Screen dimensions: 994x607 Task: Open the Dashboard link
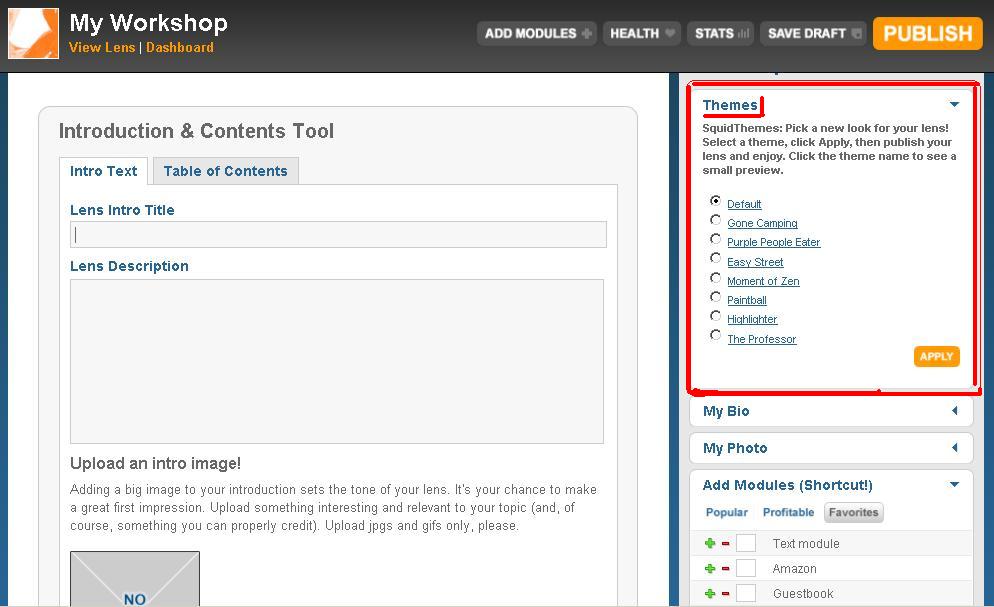(x=179, y=48)
